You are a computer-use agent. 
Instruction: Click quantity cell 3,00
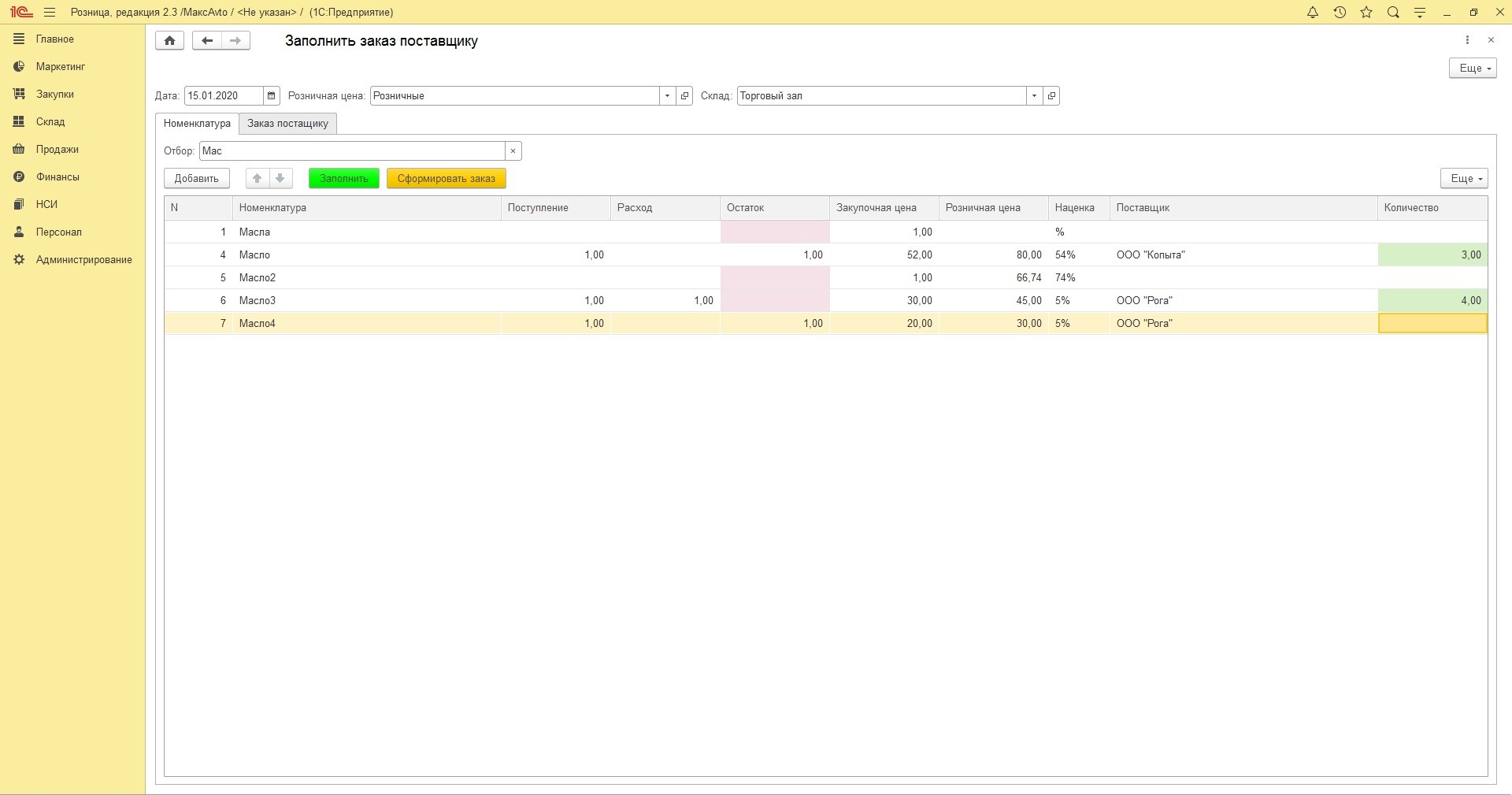point(1432,255)
